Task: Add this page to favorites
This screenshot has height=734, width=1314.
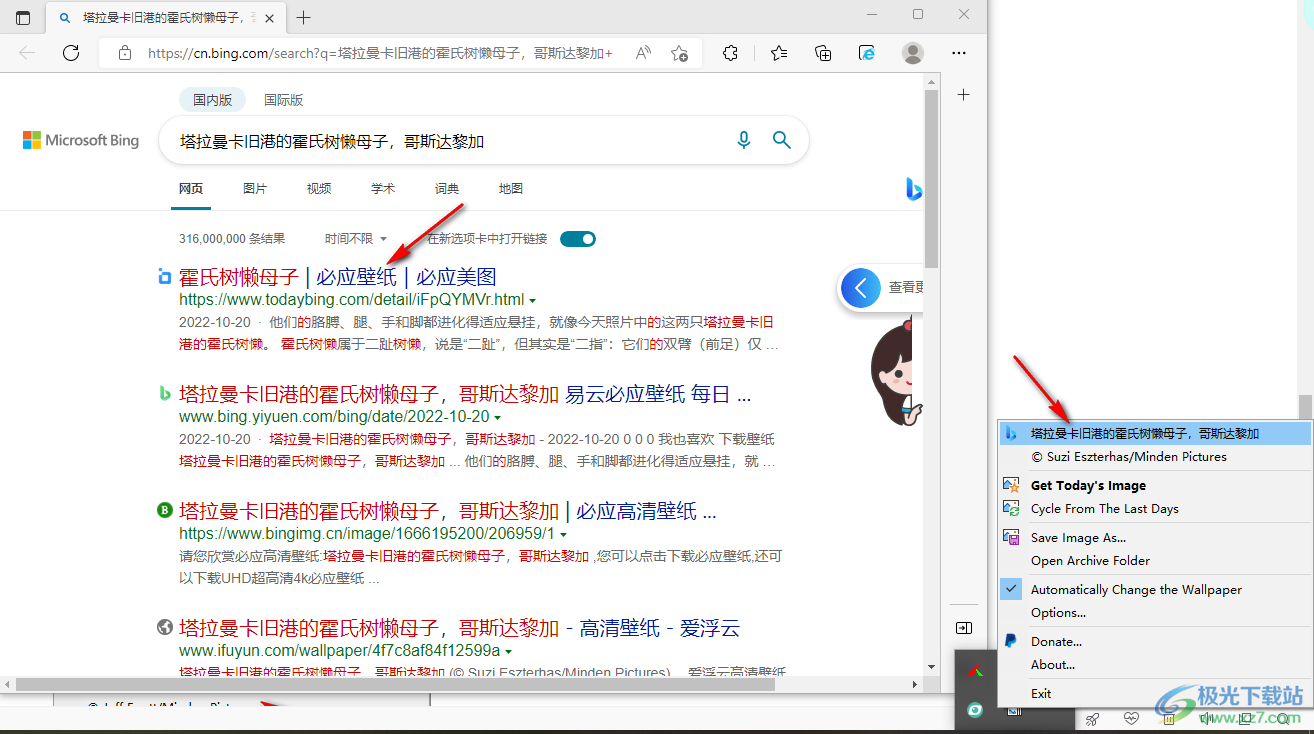Action: click(x=679, y=53)
